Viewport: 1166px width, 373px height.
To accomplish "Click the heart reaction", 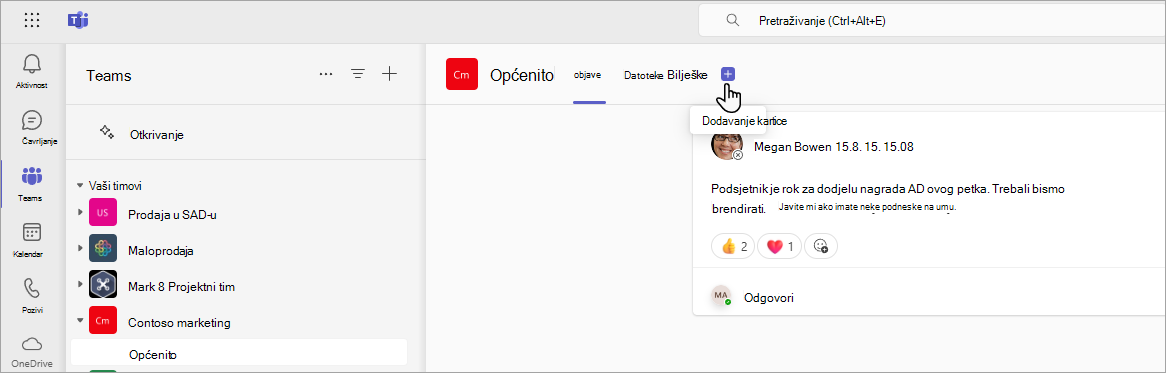I will [x=779, y=246].
